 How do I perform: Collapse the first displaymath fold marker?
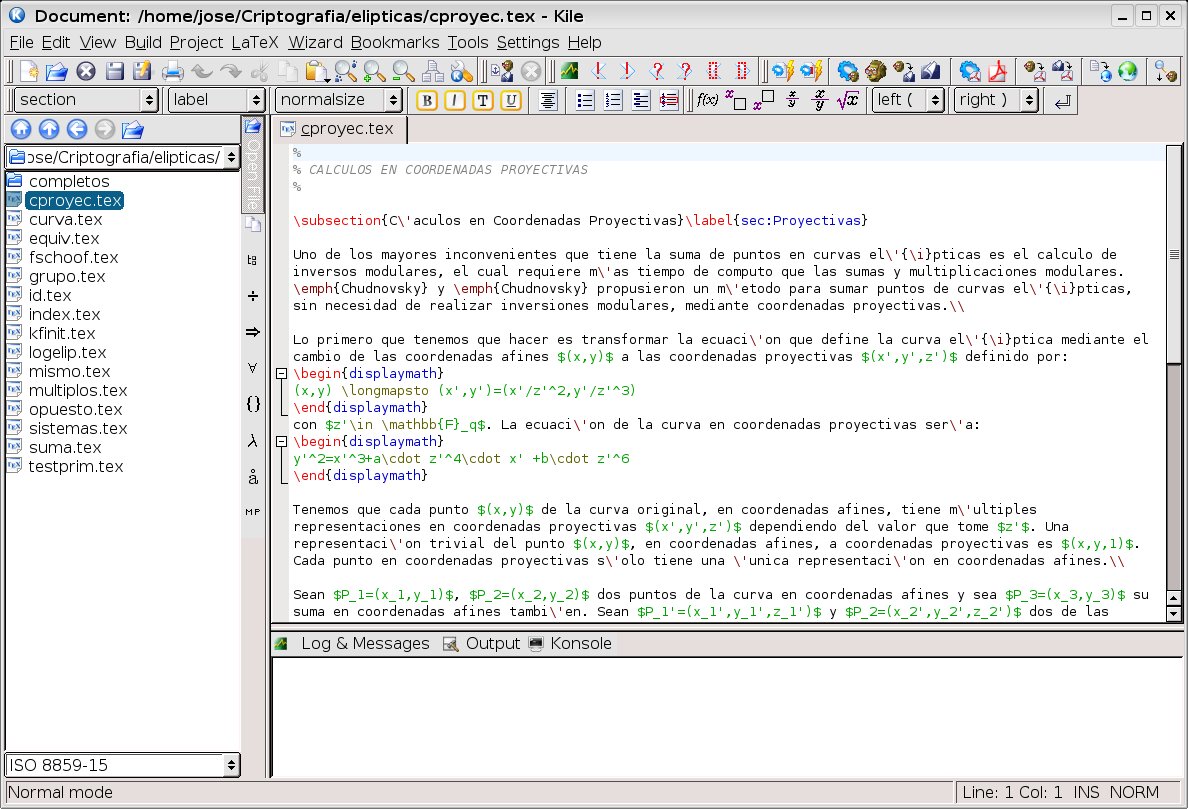(281, 374)
